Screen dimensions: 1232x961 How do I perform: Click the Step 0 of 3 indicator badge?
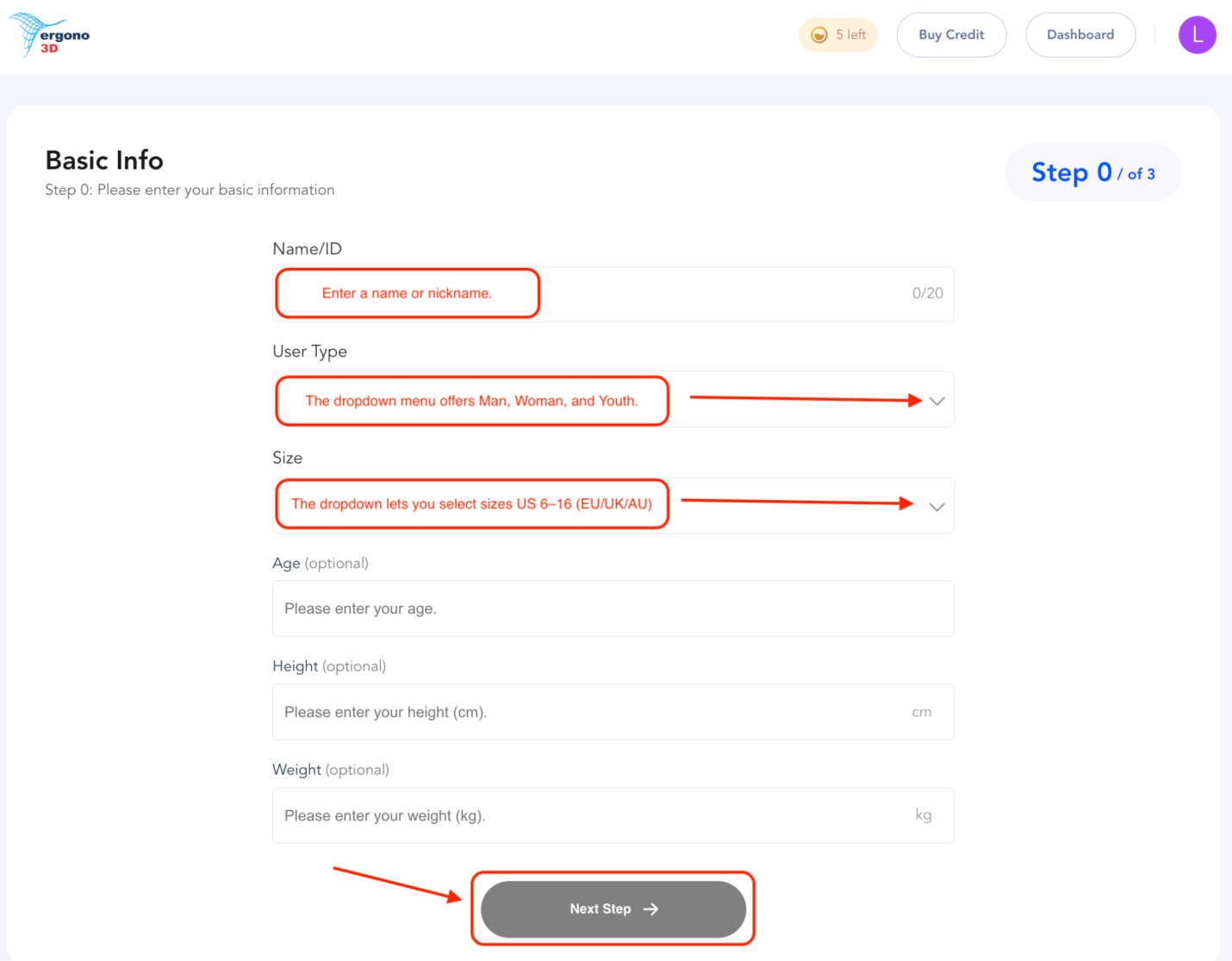tap(1093, 172)
